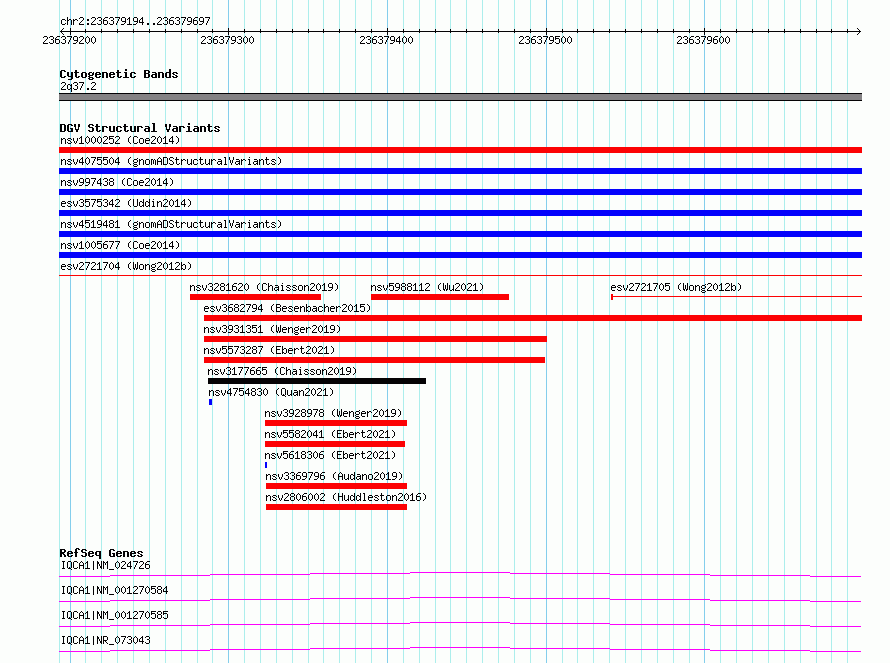Click the magenta line under IQCA1|NM_001270585
The height and width of the screenshot is (663, 890).
coord(460,624)
